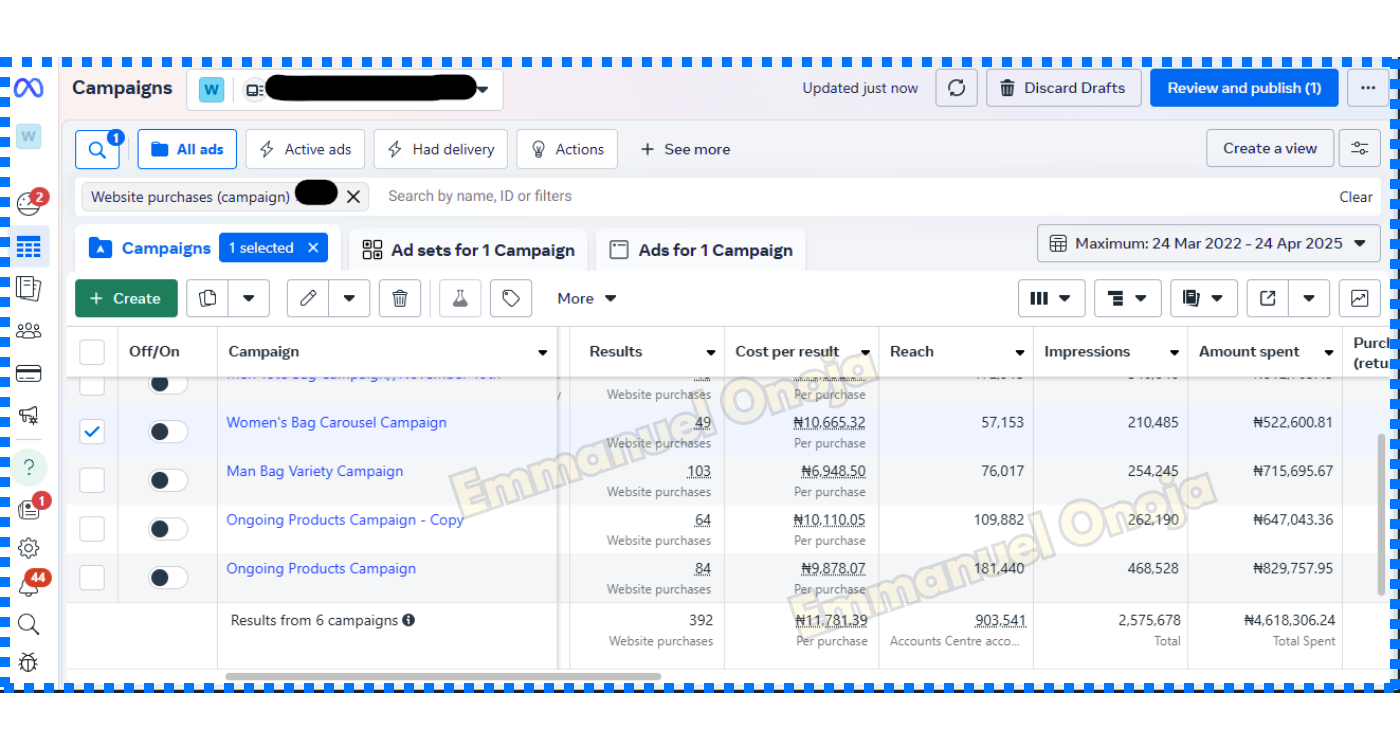The image size is (1400, 750).
Task: Uncheck Women's Bag Carousel Campaign checkbox
Action: [92, 432]
